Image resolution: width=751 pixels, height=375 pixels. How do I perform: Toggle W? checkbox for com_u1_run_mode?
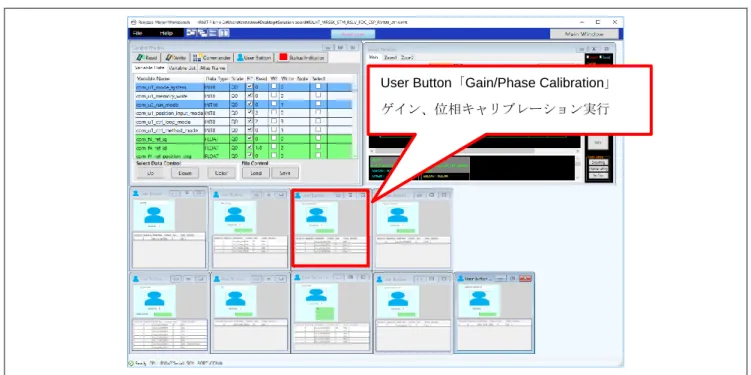[x=273, y=104]
